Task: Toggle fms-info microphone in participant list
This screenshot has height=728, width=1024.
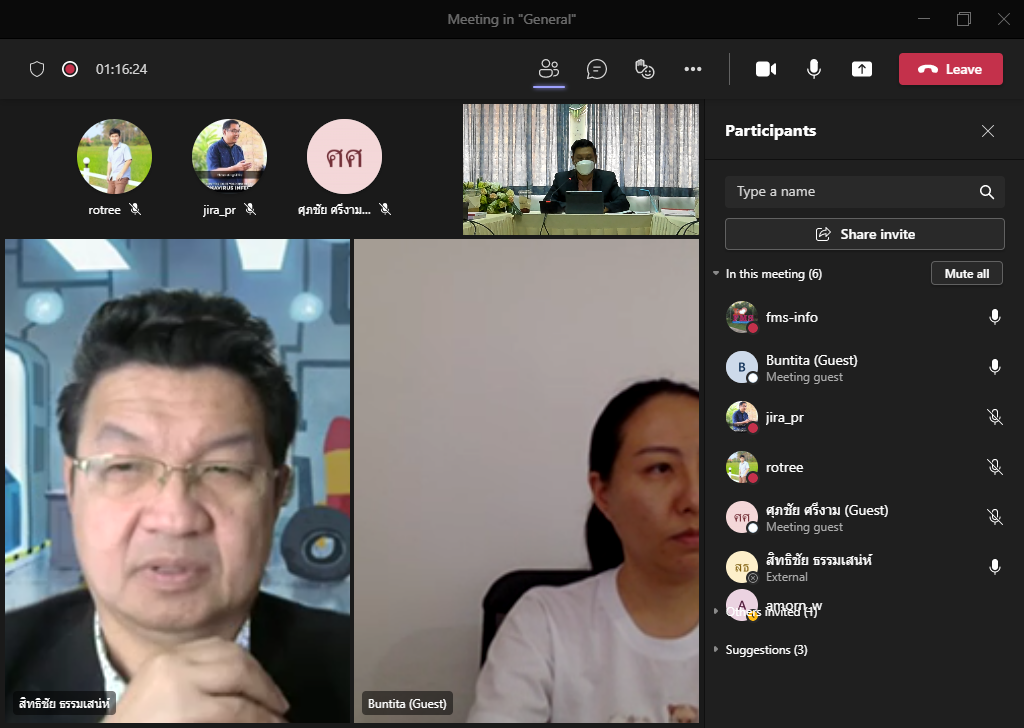Action: [x=994, y=317]
